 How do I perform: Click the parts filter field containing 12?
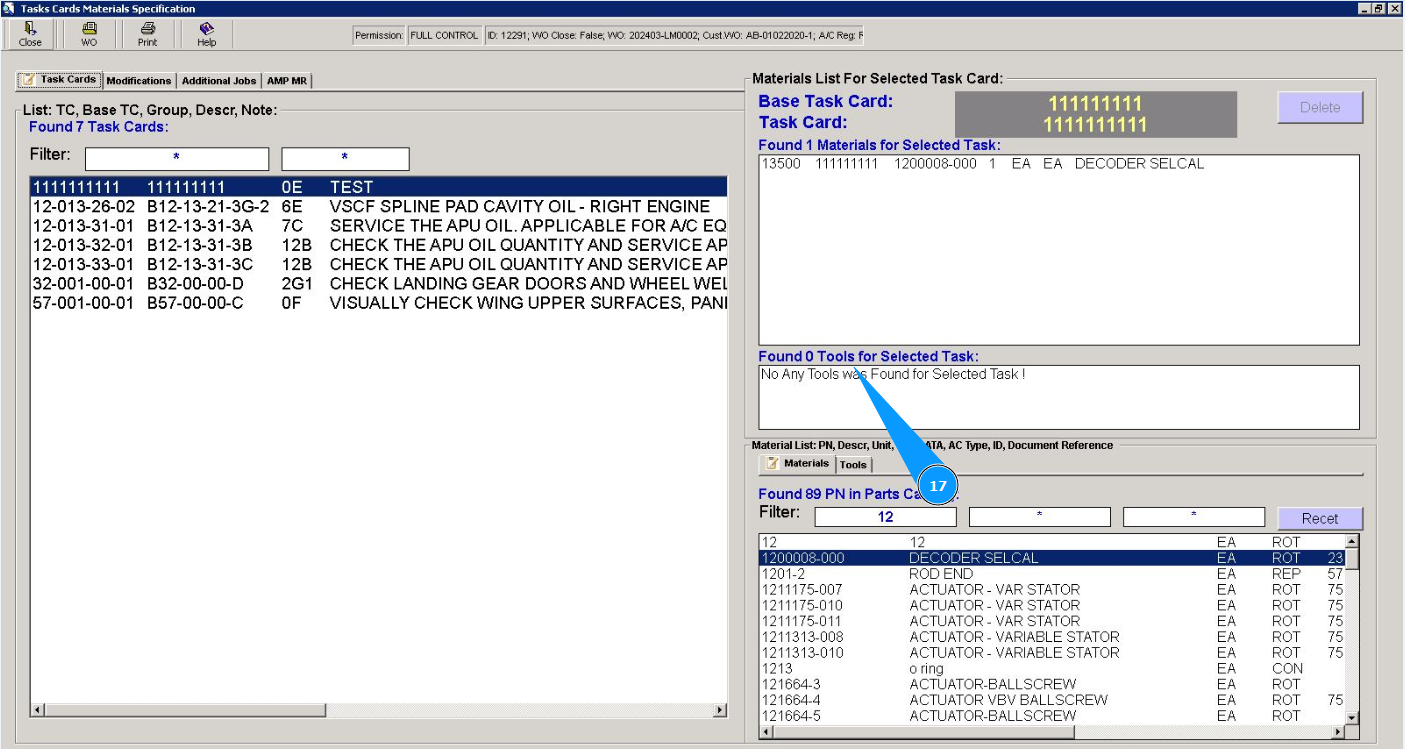click(885, 517)
